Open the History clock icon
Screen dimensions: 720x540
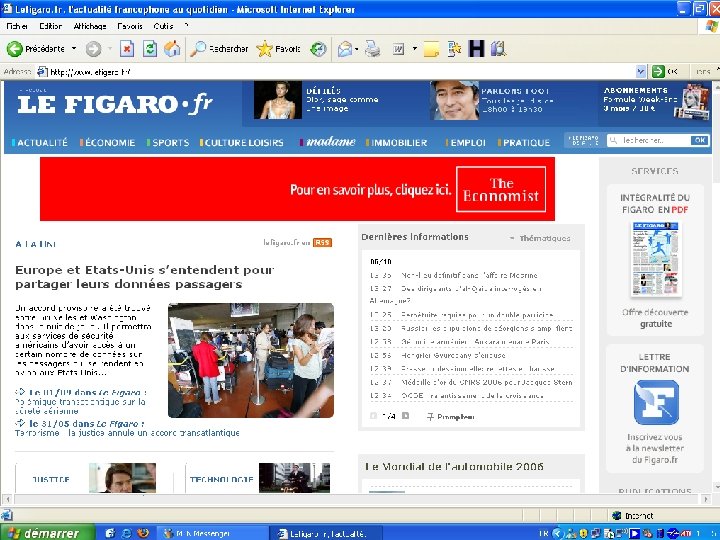click(318, 49)
